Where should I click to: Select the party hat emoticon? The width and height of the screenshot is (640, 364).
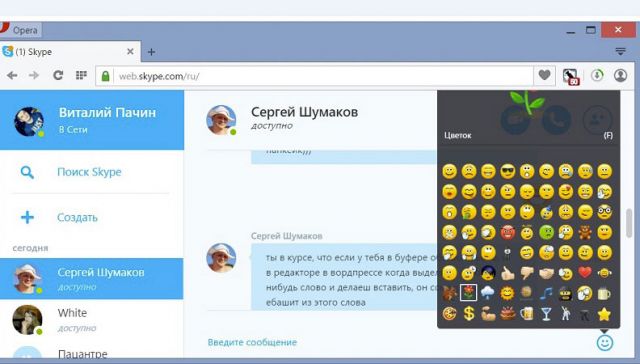pos(546,212)
